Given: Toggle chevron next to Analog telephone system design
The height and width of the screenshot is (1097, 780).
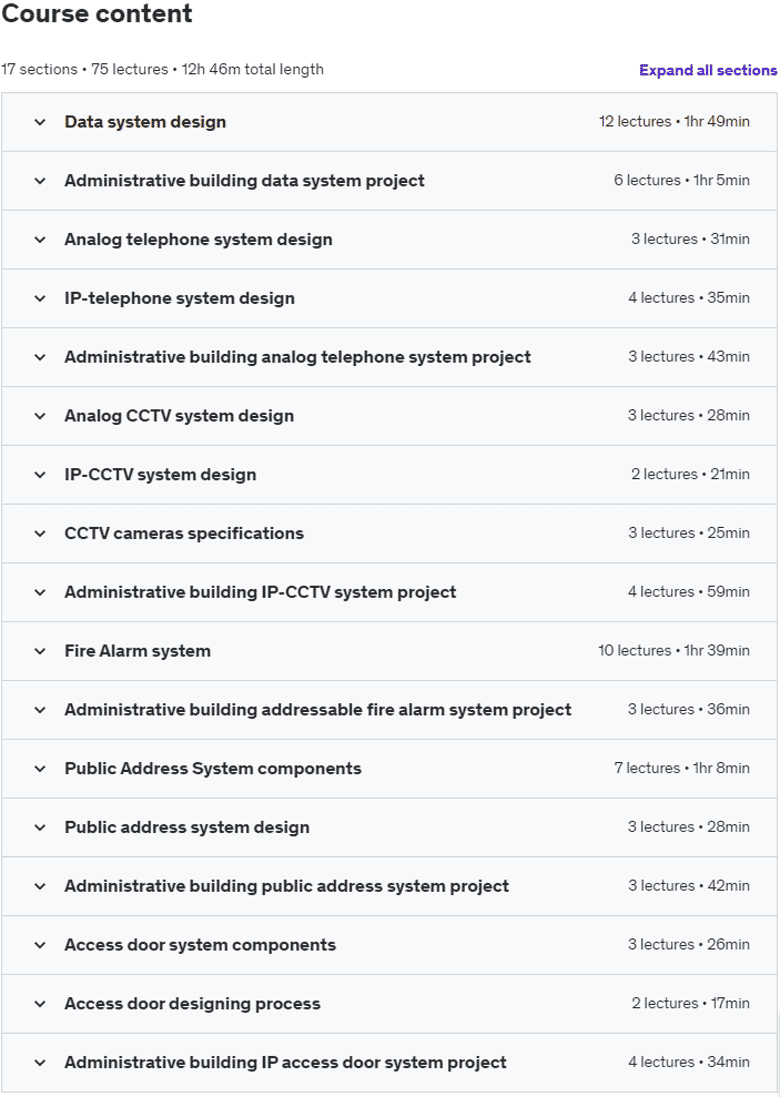Looking at the screenshot, I should coord(40,239).
